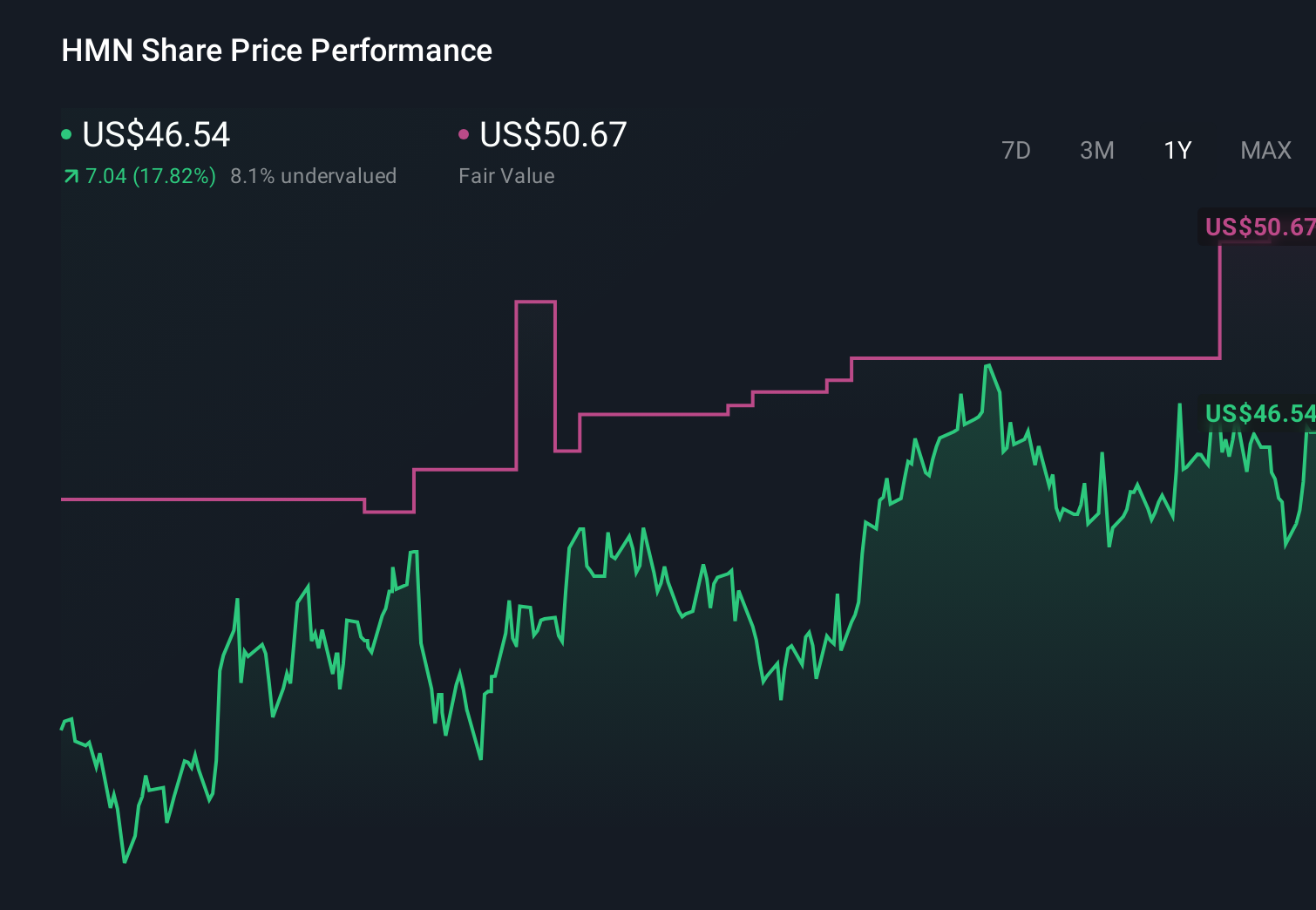This screenshot has height=910, width=1316.
Task: Click the 8.1% undervalued label
Action: pyautogui.click(x=314, y=176)
